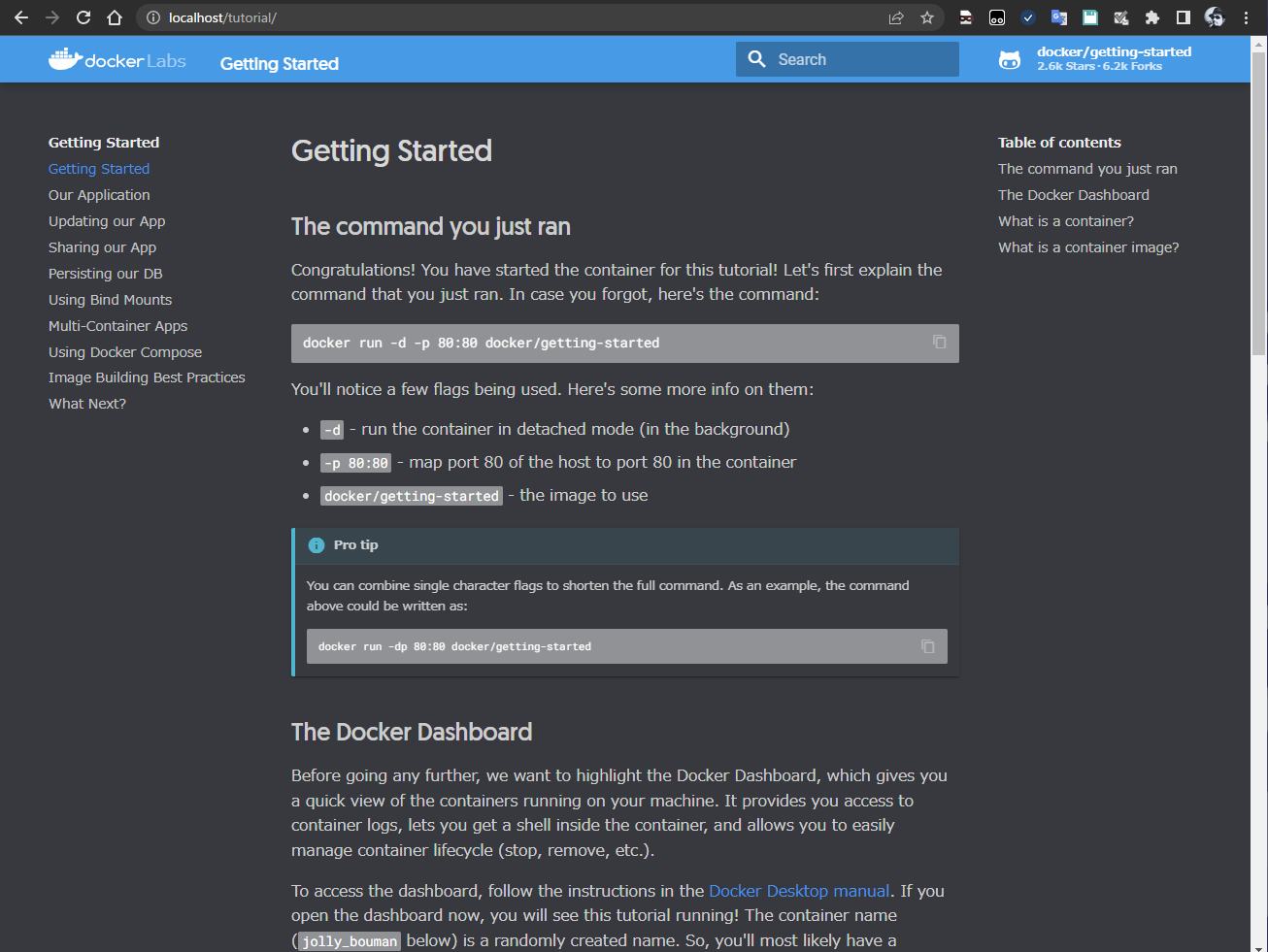This screenshot has height=952, width=1268.
Task: Open Our Application page
Action: (99, 195)
